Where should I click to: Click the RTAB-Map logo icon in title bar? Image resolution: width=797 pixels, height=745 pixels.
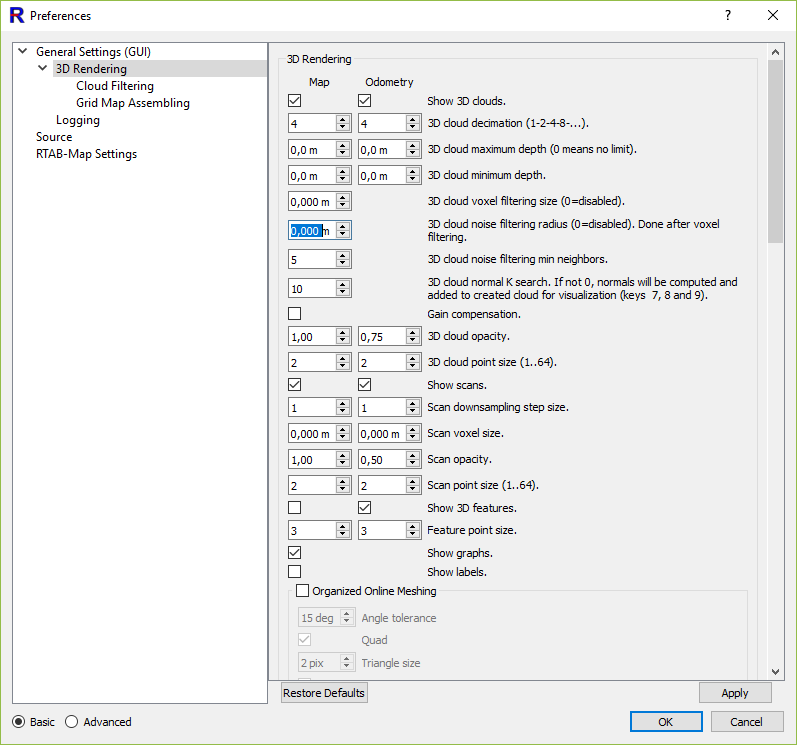pos(16,15)
